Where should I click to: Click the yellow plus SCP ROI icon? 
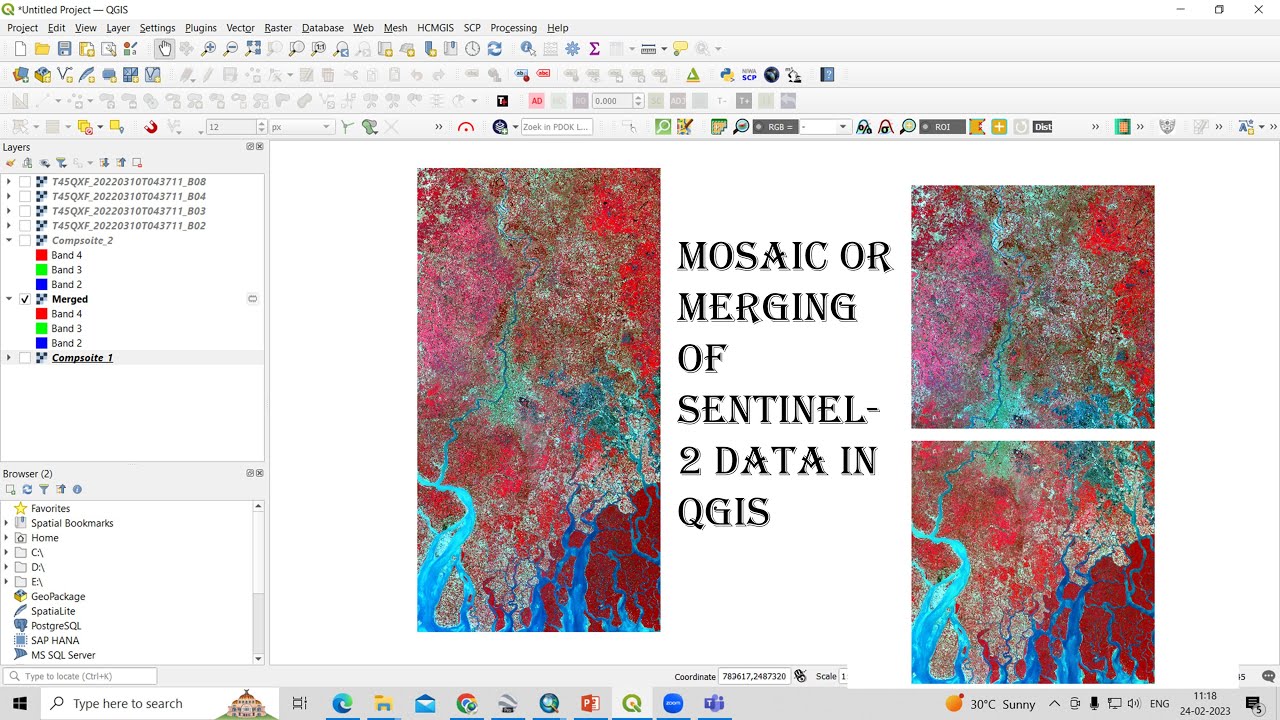pos(999,127)
